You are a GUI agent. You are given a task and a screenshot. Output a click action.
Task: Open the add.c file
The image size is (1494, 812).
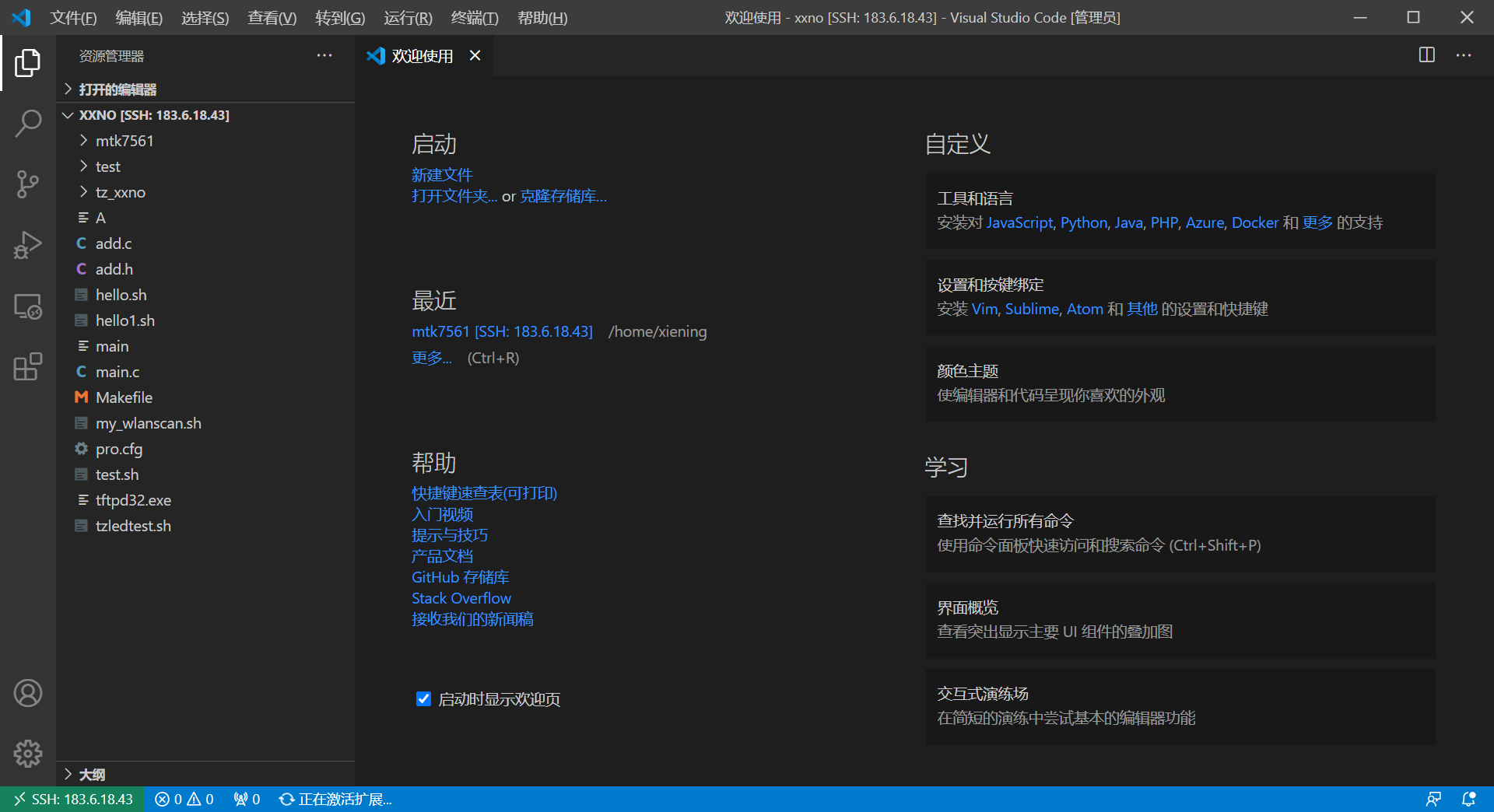tap(205, 243)
